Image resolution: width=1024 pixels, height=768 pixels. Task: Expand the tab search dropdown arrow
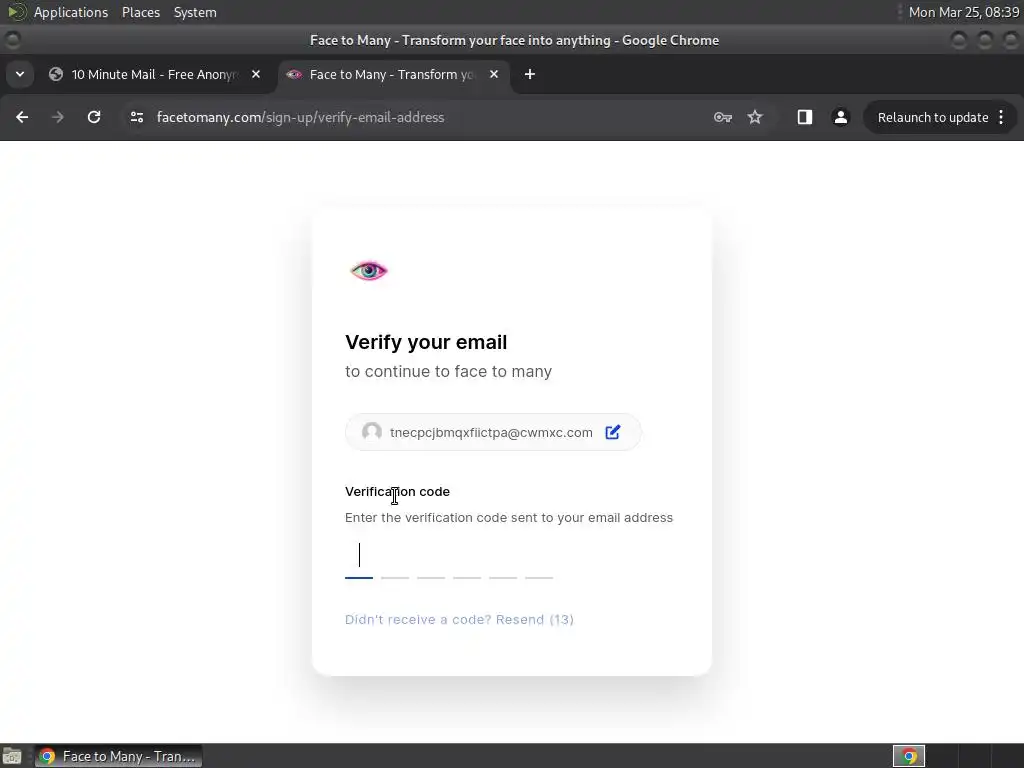point(20,74)
